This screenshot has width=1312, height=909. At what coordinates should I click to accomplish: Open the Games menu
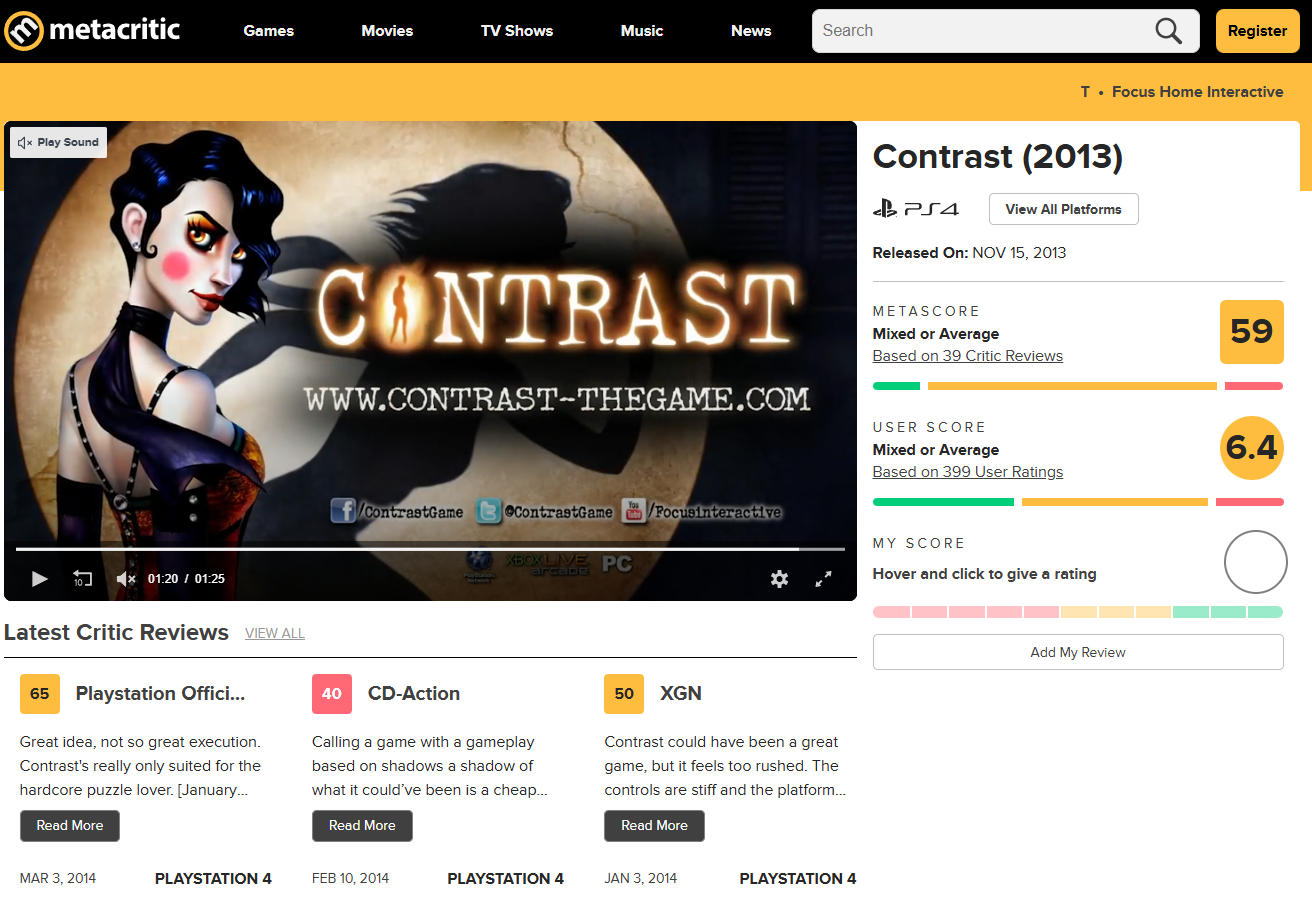point(269,31)
